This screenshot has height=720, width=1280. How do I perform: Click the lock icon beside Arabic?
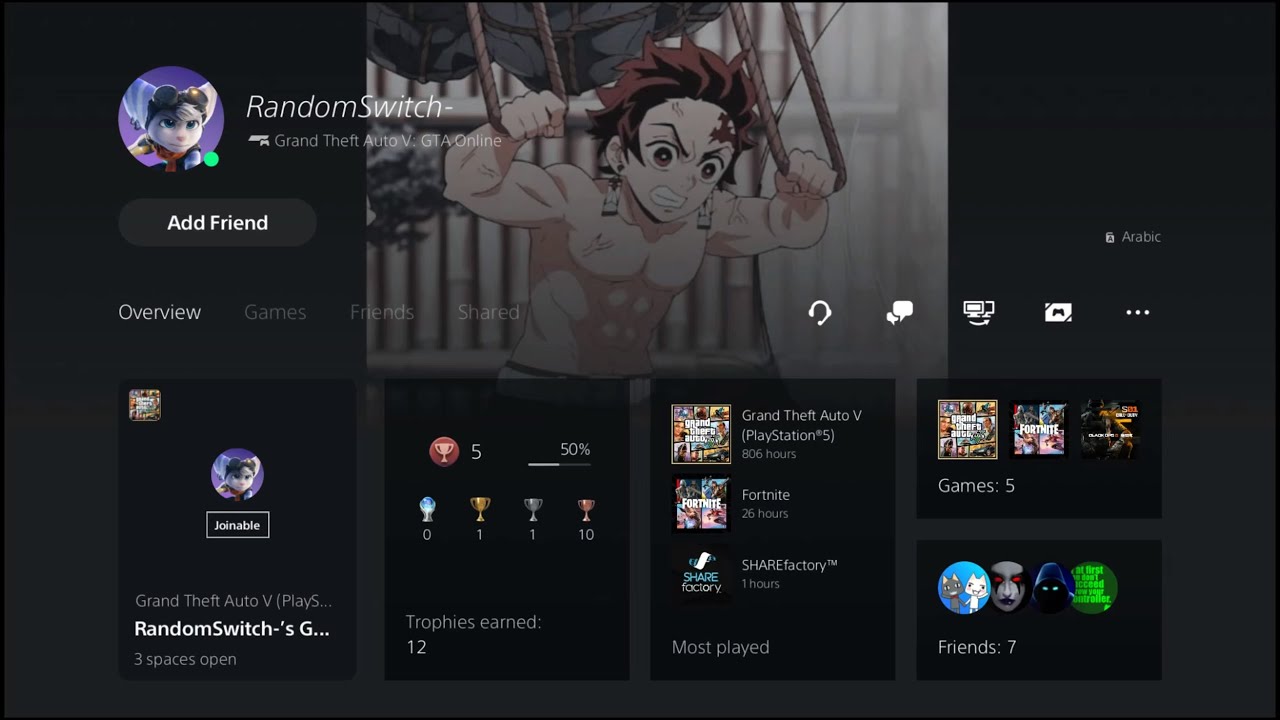(x=1110, y=238)
